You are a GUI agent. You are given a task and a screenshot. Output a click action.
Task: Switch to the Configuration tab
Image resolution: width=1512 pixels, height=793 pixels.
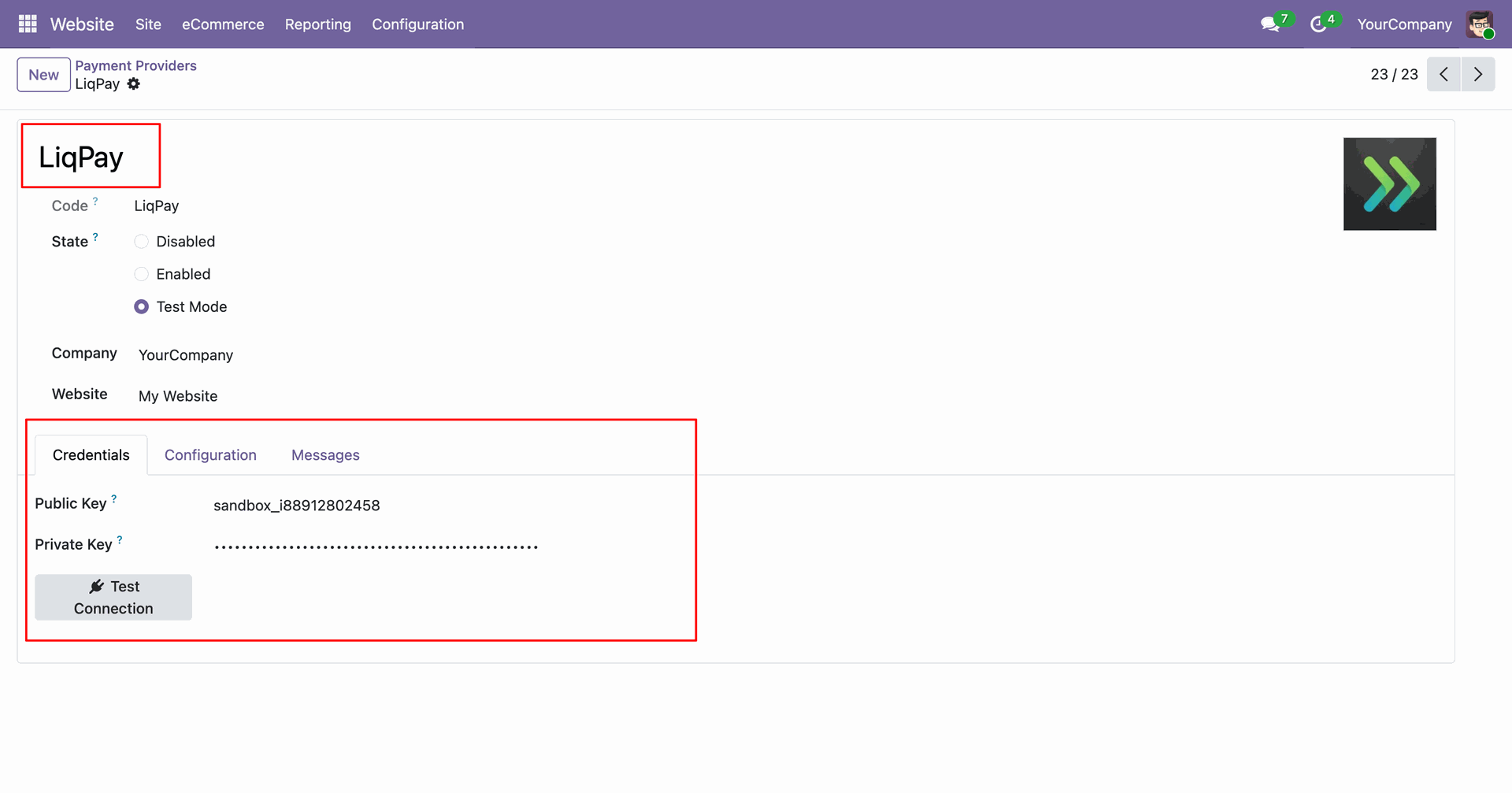(210, 455)
